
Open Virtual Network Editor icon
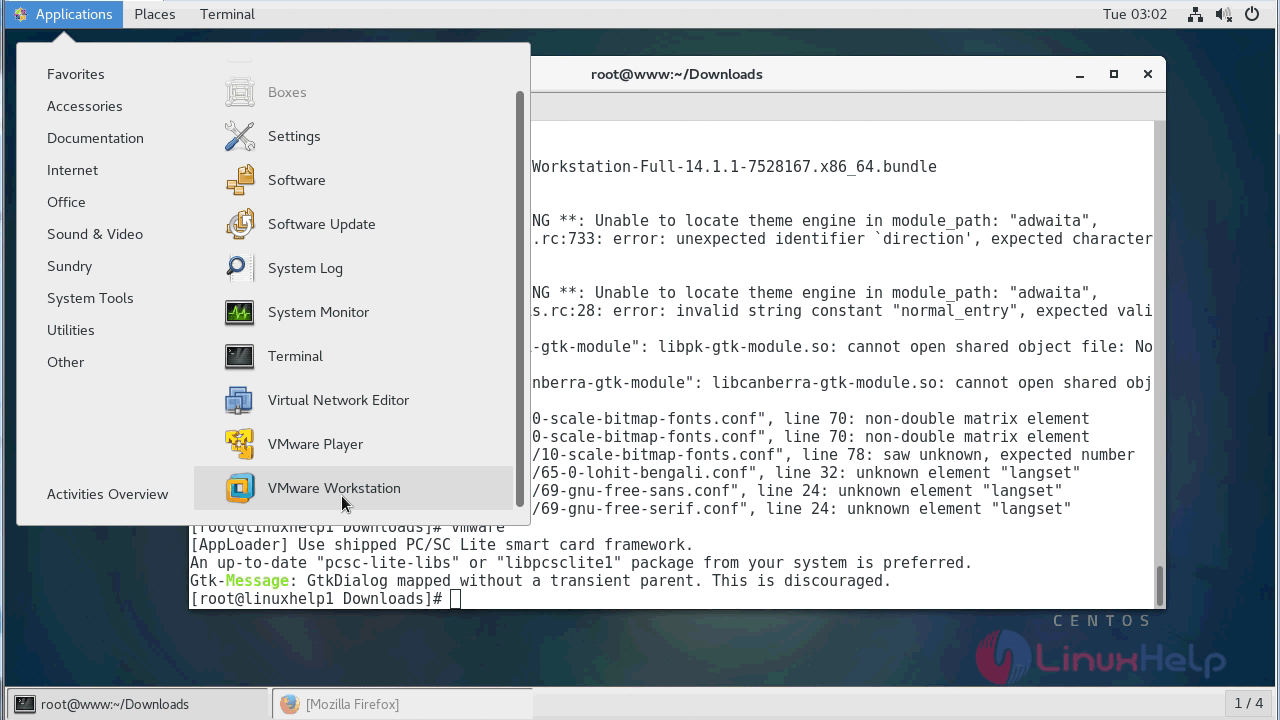pos(240,400)
